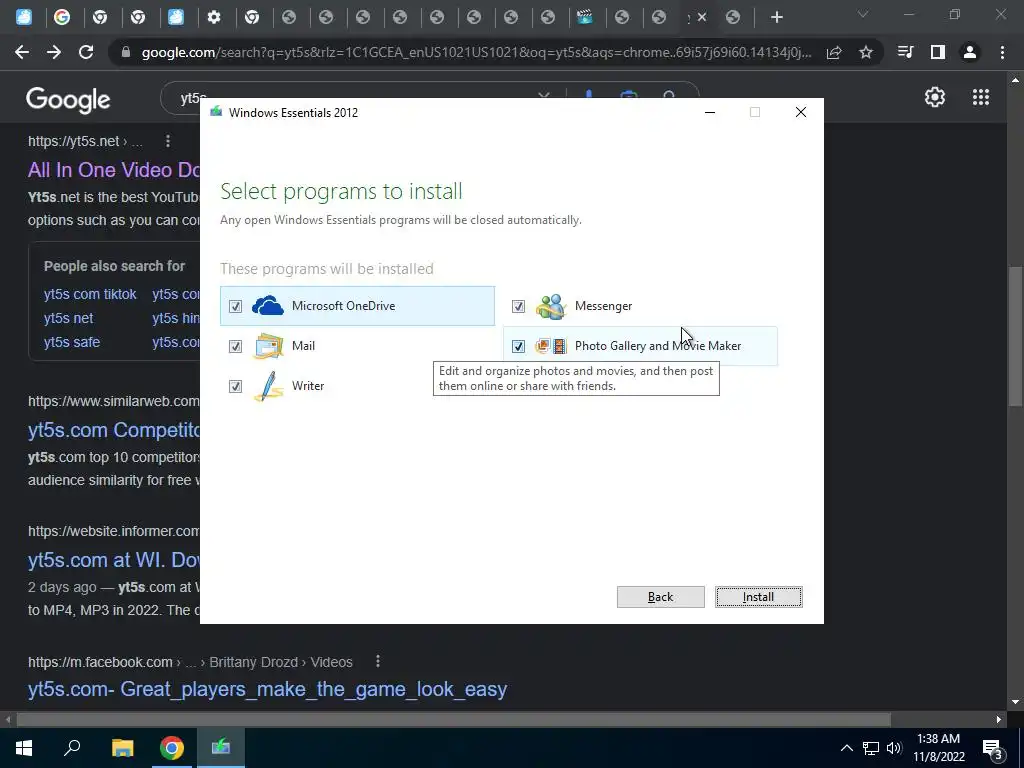The width and height of the screenshot is (1024, 768).
Task: Click the horizontal scrollbar thumb
Action: pos(453,720)
